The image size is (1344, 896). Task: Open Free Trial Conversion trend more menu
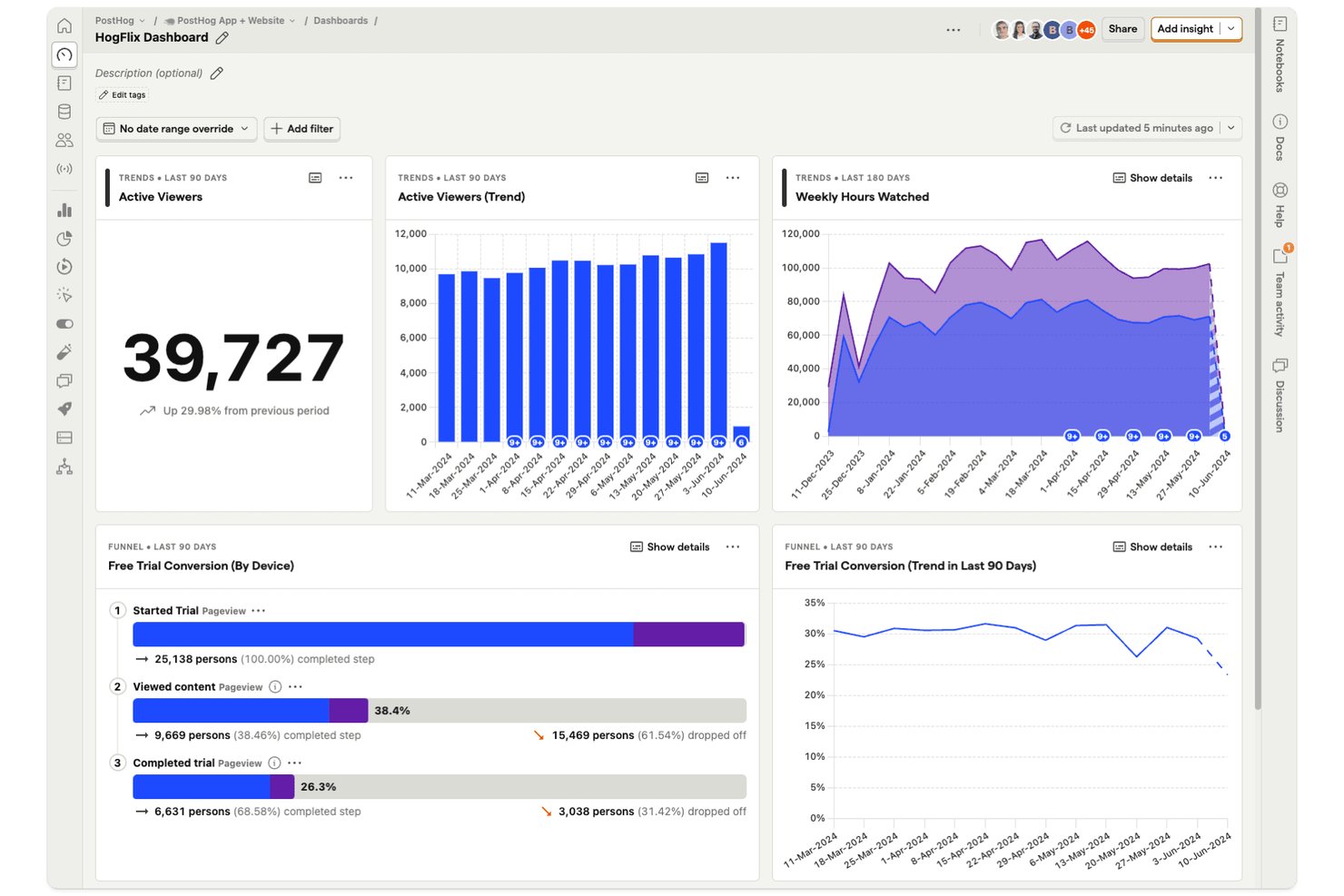pyautogui.click(x=1216, y=546)
